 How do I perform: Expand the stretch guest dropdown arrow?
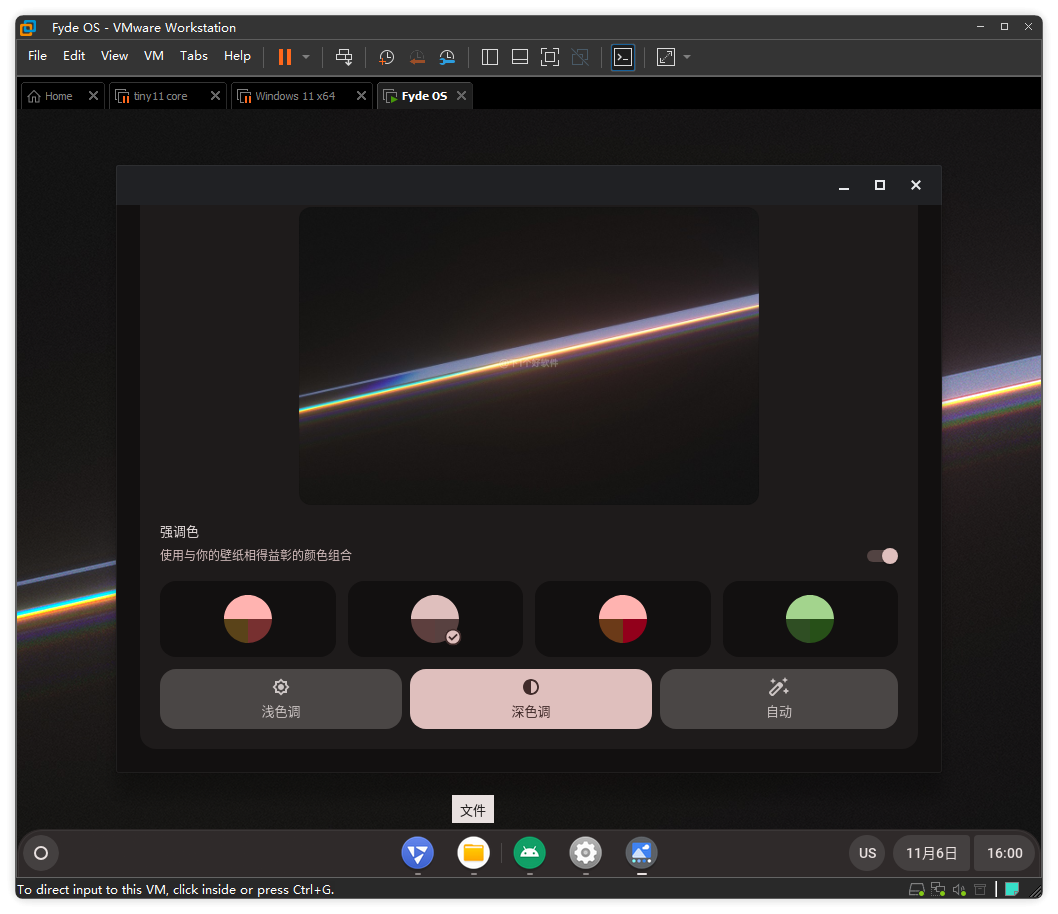[x=687, y=57]
